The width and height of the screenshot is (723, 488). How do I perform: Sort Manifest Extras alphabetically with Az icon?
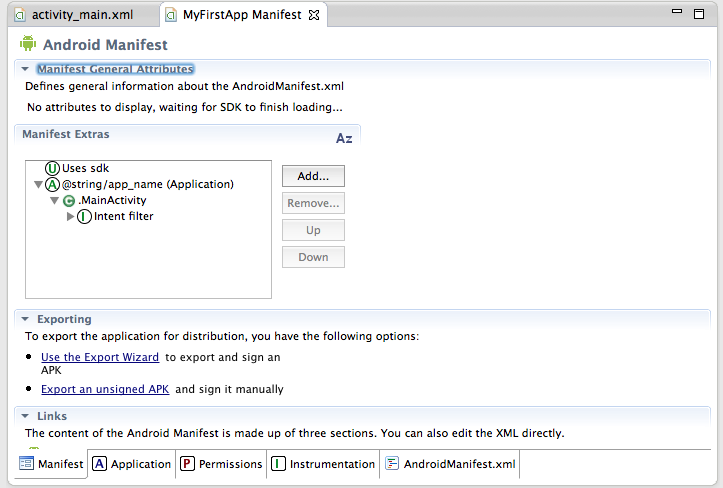coord(344,138)
